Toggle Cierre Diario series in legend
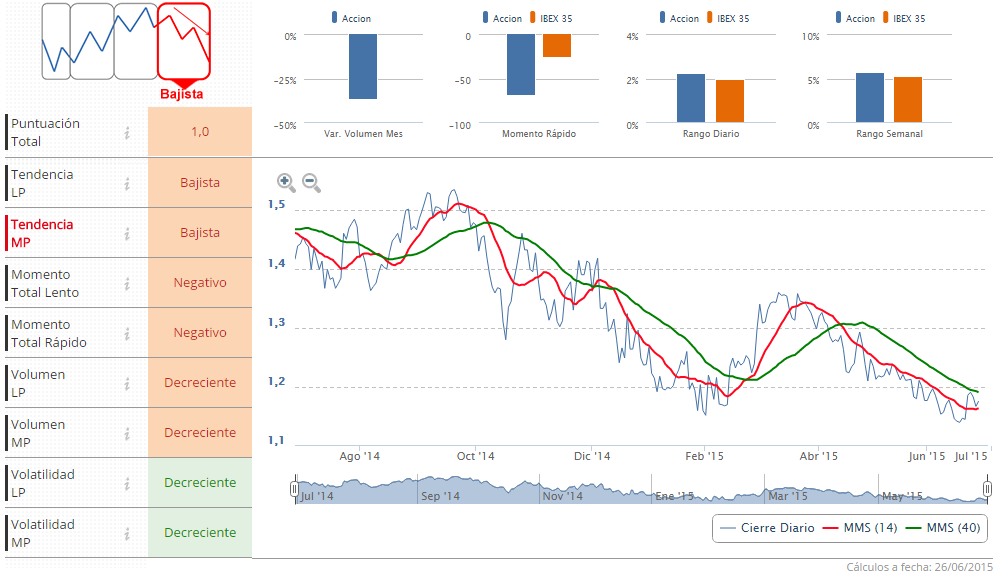Screen dimensions: 998x584 (767, 528)
